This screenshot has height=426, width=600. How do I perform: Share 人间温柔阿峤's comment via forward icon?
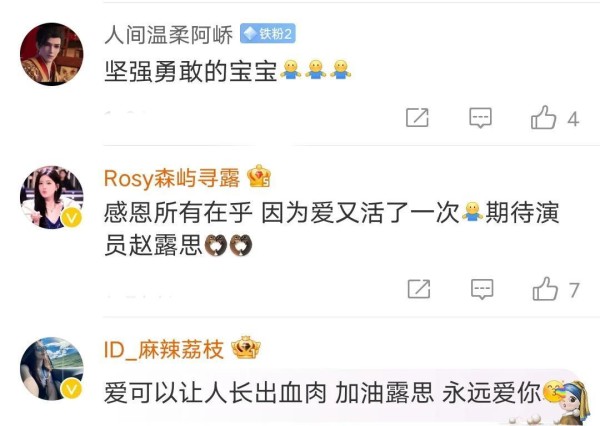(x=417, y=118)
